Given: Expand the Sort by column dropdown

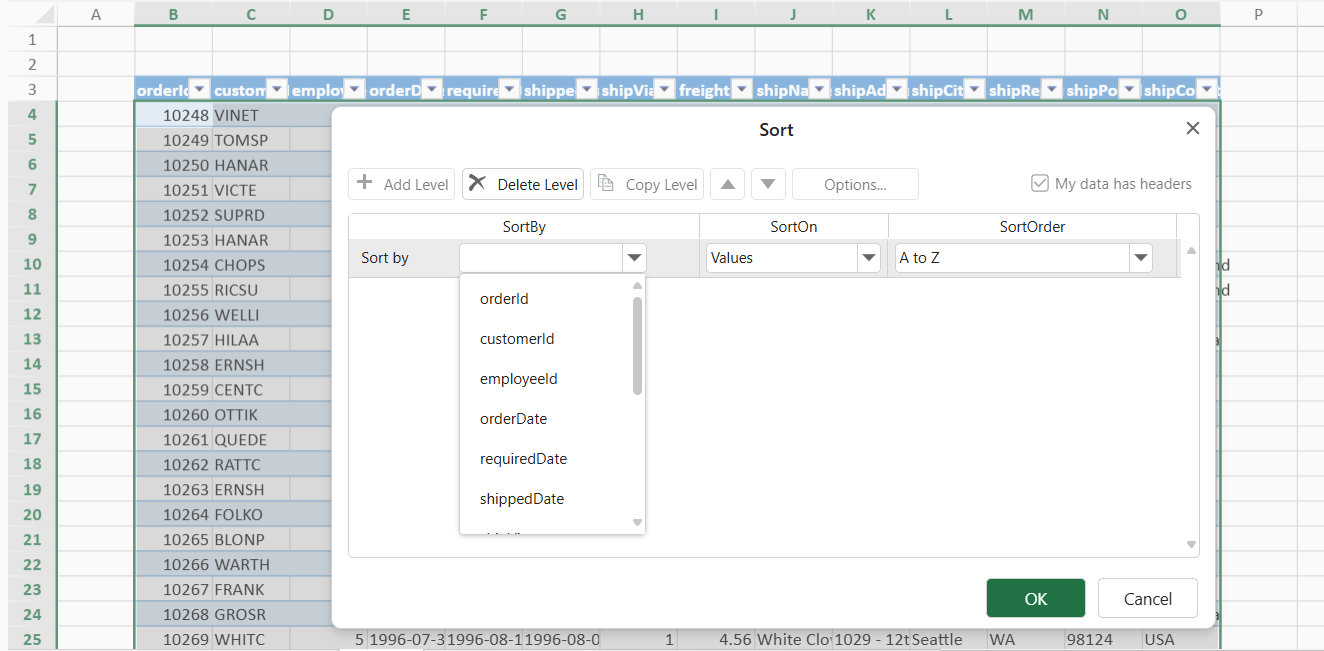Looking at the screenshot, I should coord(634,258).
